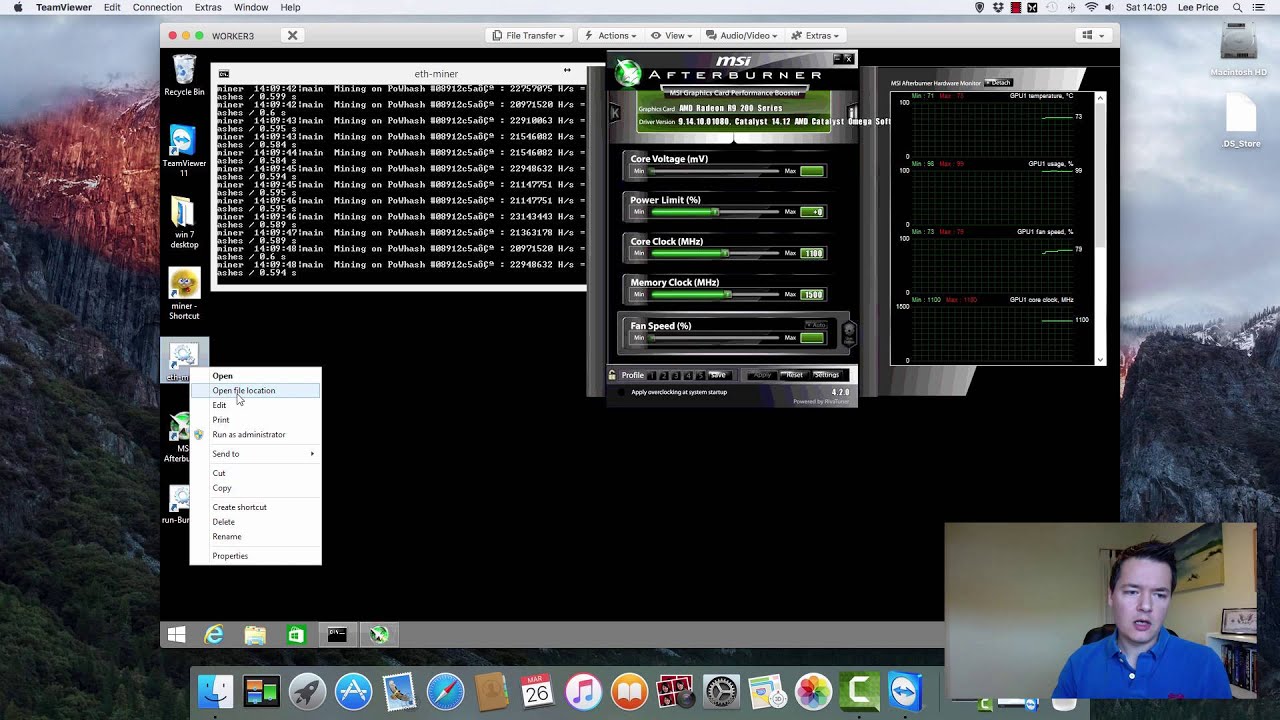Click the Afterburner left side K button
Image resolution: width=1280 pixels, height=720 pixels.
615,114
